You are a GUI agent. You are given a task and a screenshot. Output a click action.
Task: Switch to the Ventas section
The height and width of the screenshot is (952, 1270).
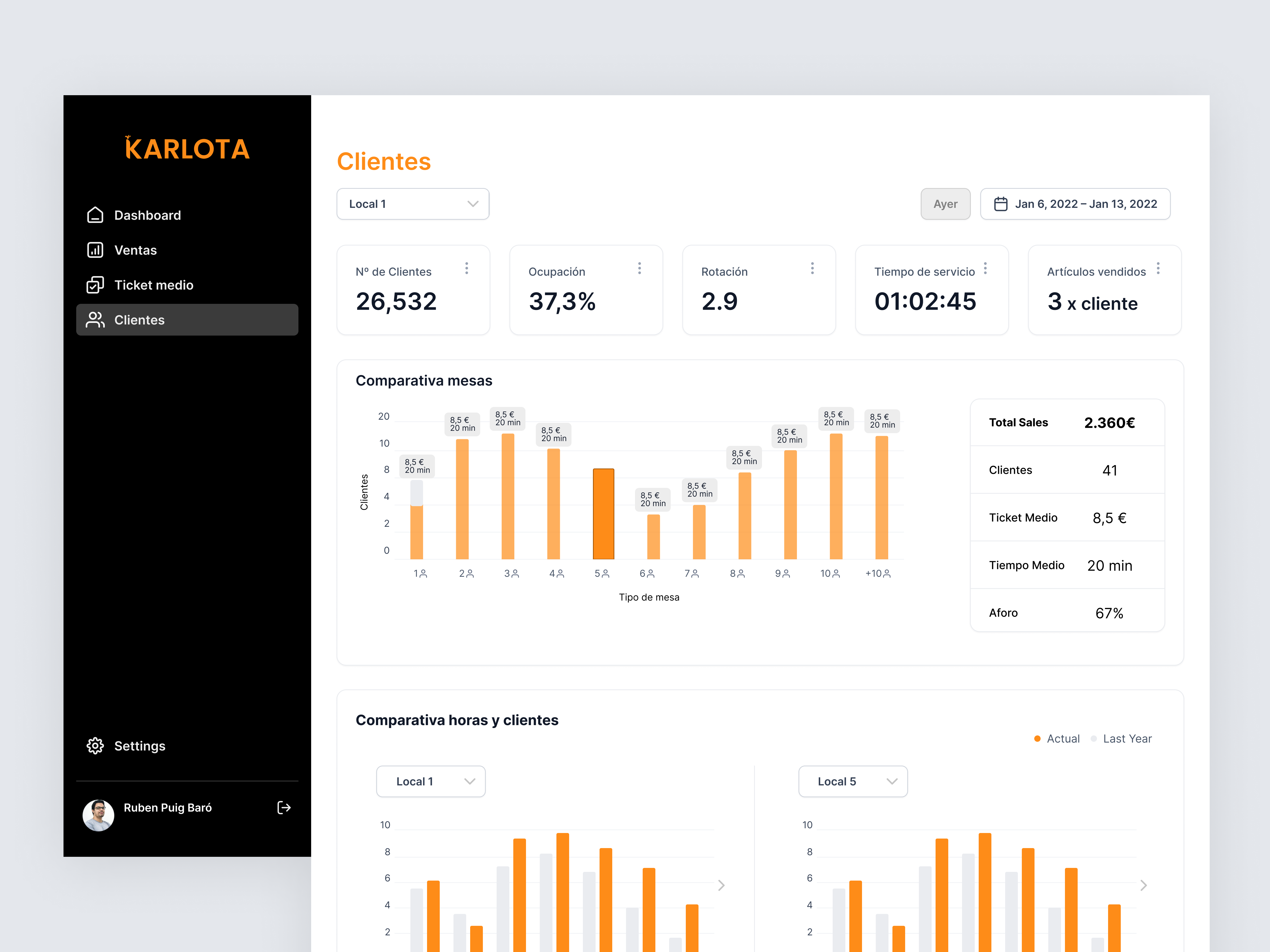135,250
